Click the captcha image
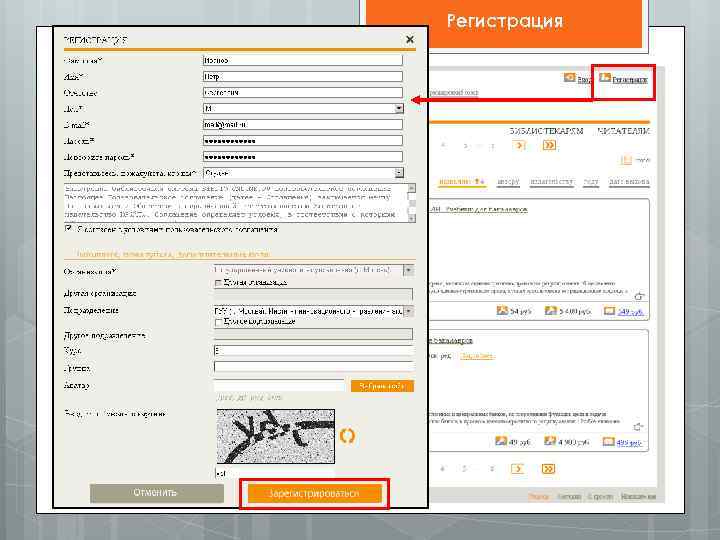The width and height of the screenshot is (720, 540). point(276,436)
